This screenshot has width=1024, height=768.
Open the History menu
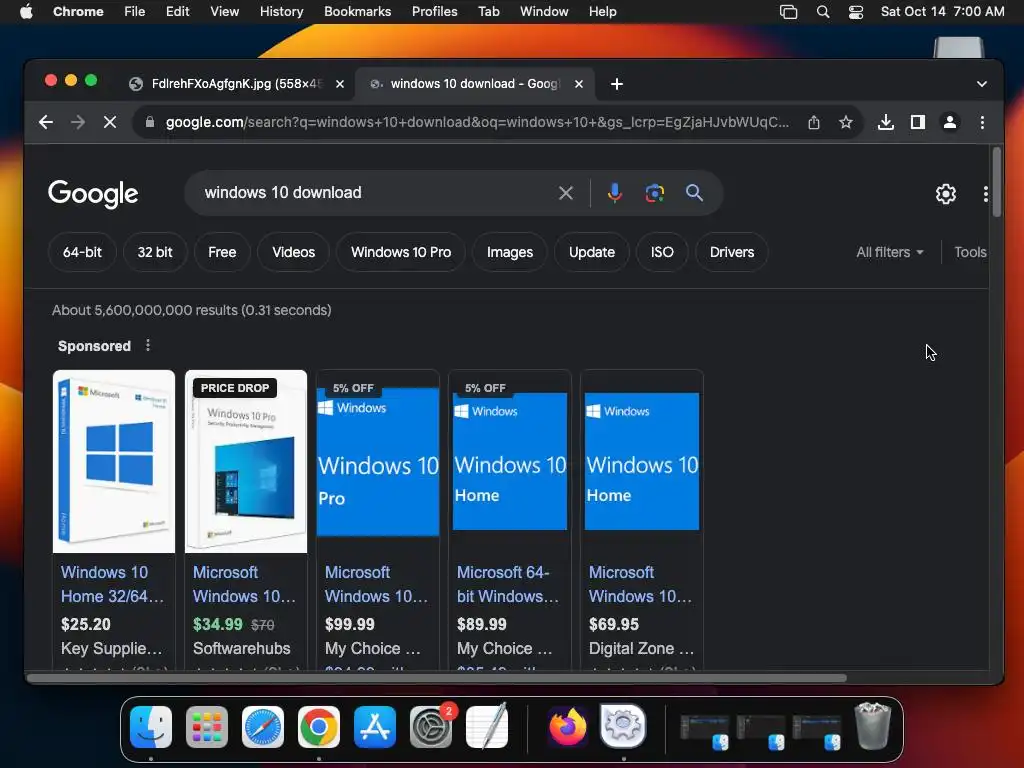(281, 12)
